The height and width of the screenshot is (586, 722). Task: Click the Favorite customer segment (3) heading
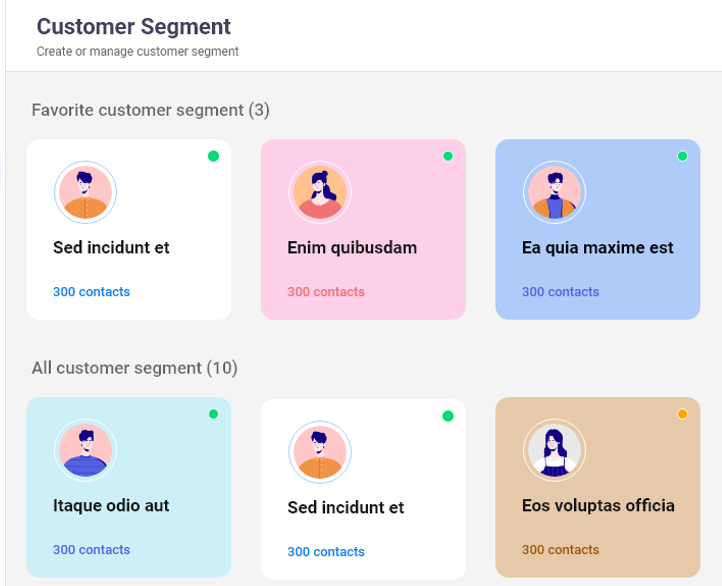(x=151, y=110)
